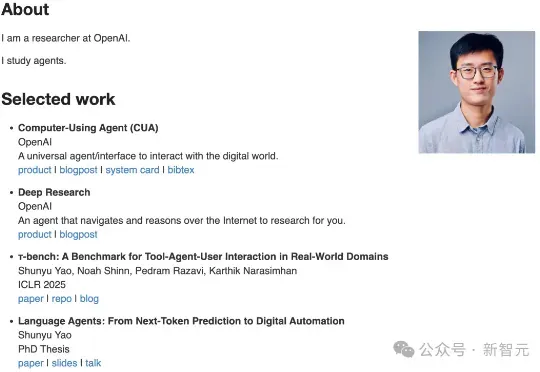Open the Deep Research product link
Screen dimensions: 540x372
pos(34,234)
